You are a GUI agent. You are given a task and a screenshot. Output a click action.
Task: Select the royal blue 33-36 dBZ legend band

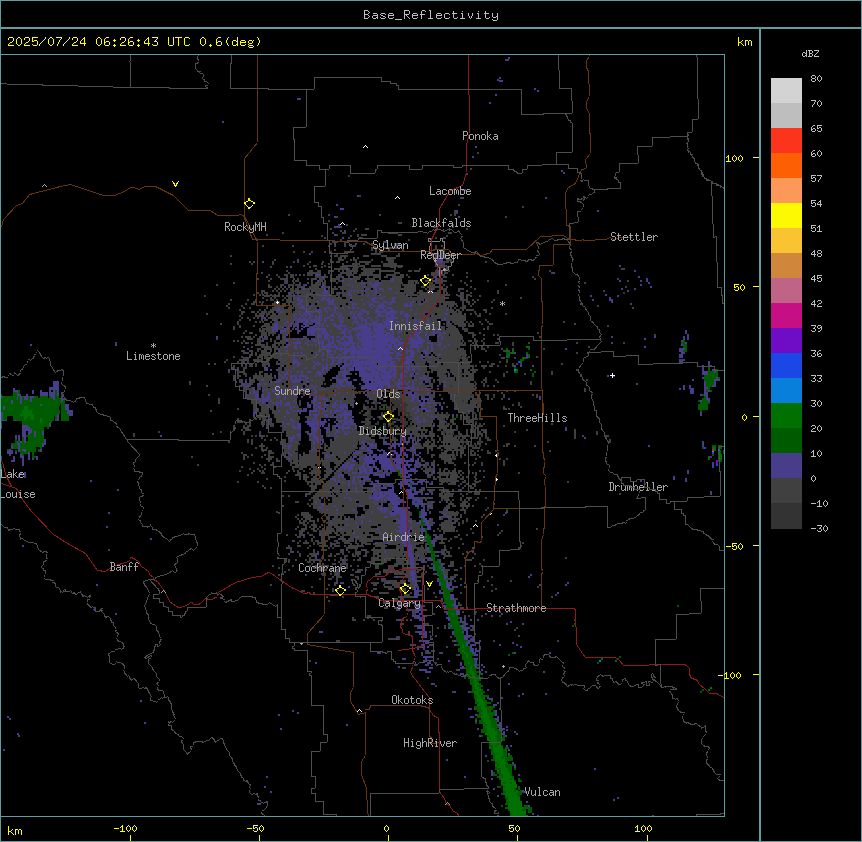(786, 366)
